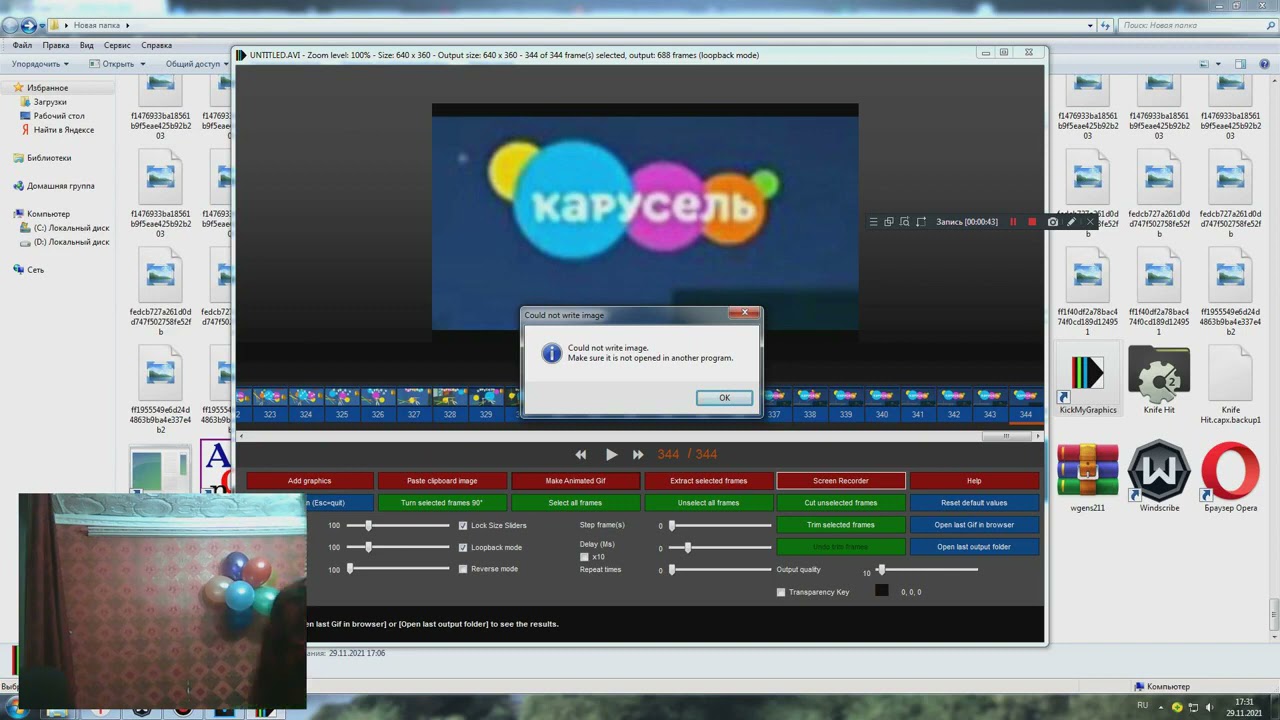Expand address bar history dropdown arrow
Image resolution: width=1280 pixels, height=720 pixels.
coord(1090,25)
